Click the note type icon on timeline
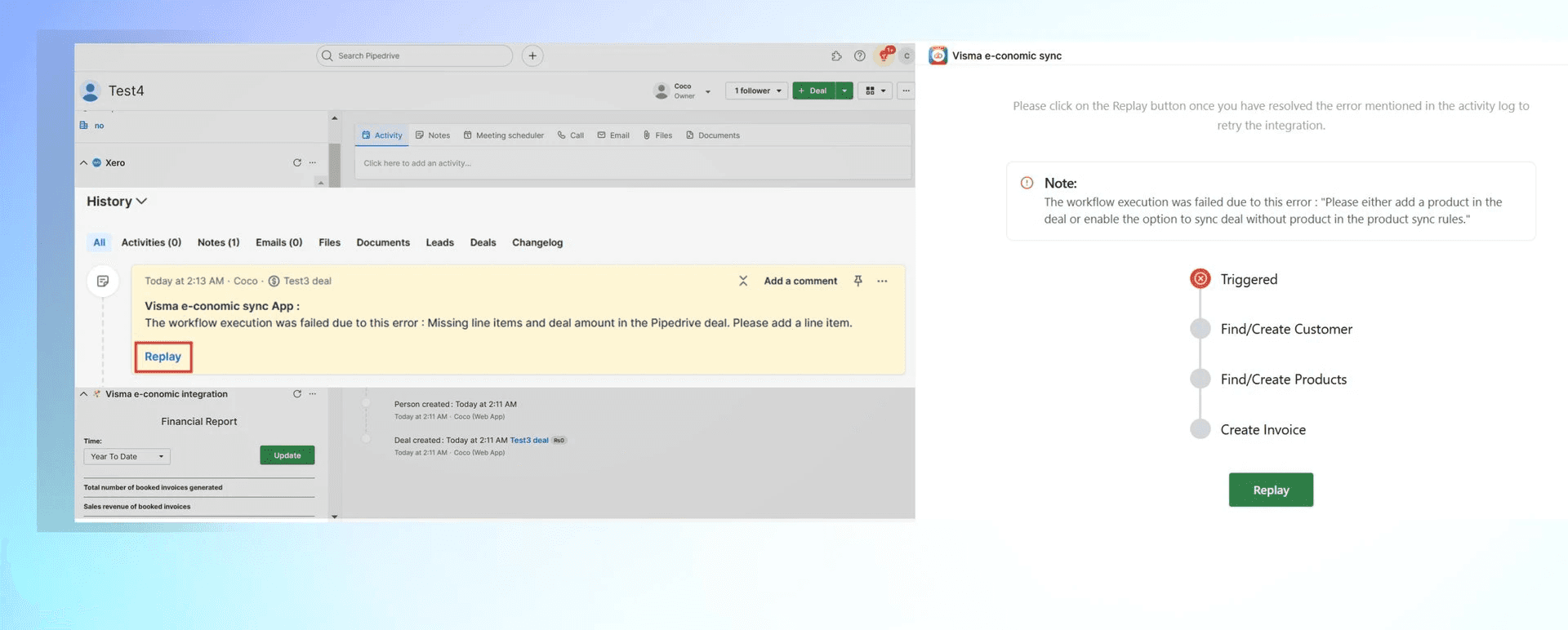The image size is (1568, 630). click(x=103, y=281)
